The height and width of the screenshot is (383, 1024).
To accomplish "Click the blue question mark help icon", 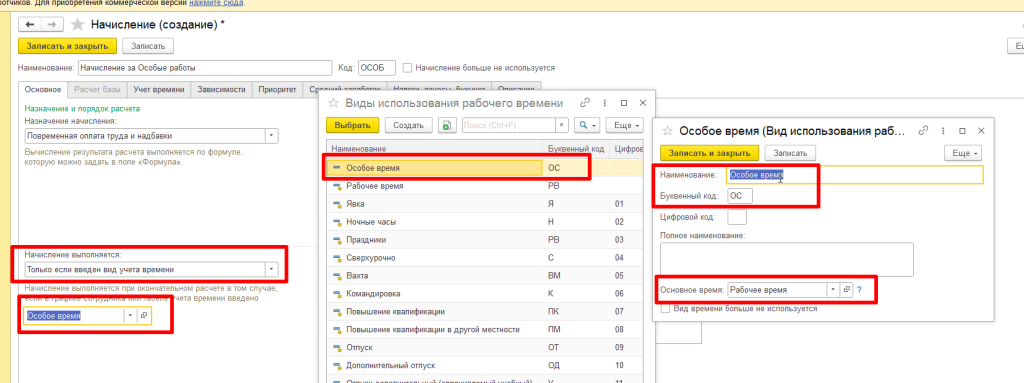I will [x=859, y=290].
